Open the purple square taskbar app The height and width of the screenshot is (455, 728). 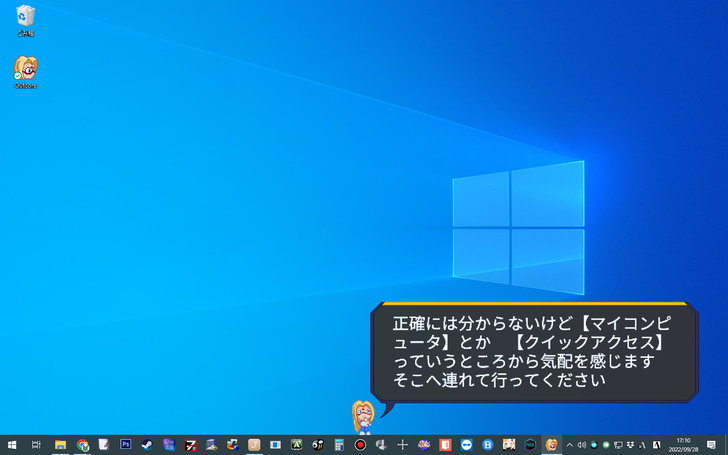pyautogui.click(x=169, y=445)
